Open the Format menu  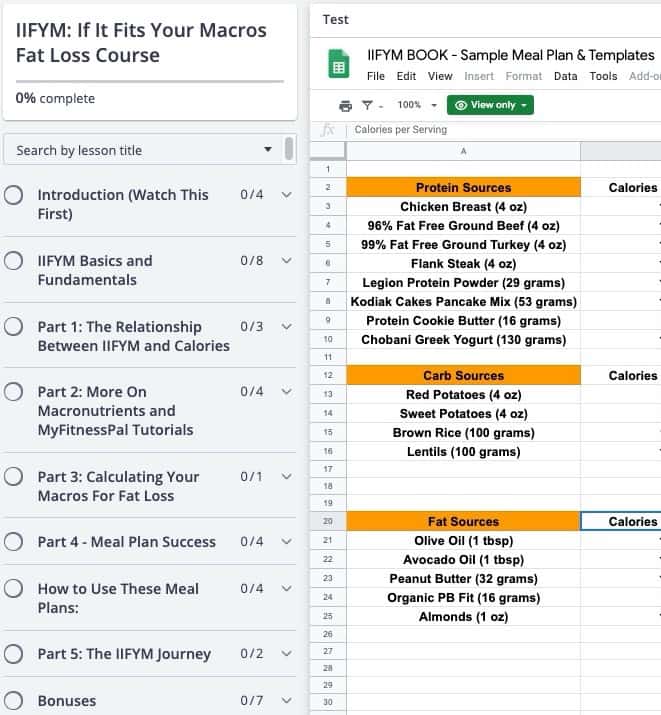(524, 76)
